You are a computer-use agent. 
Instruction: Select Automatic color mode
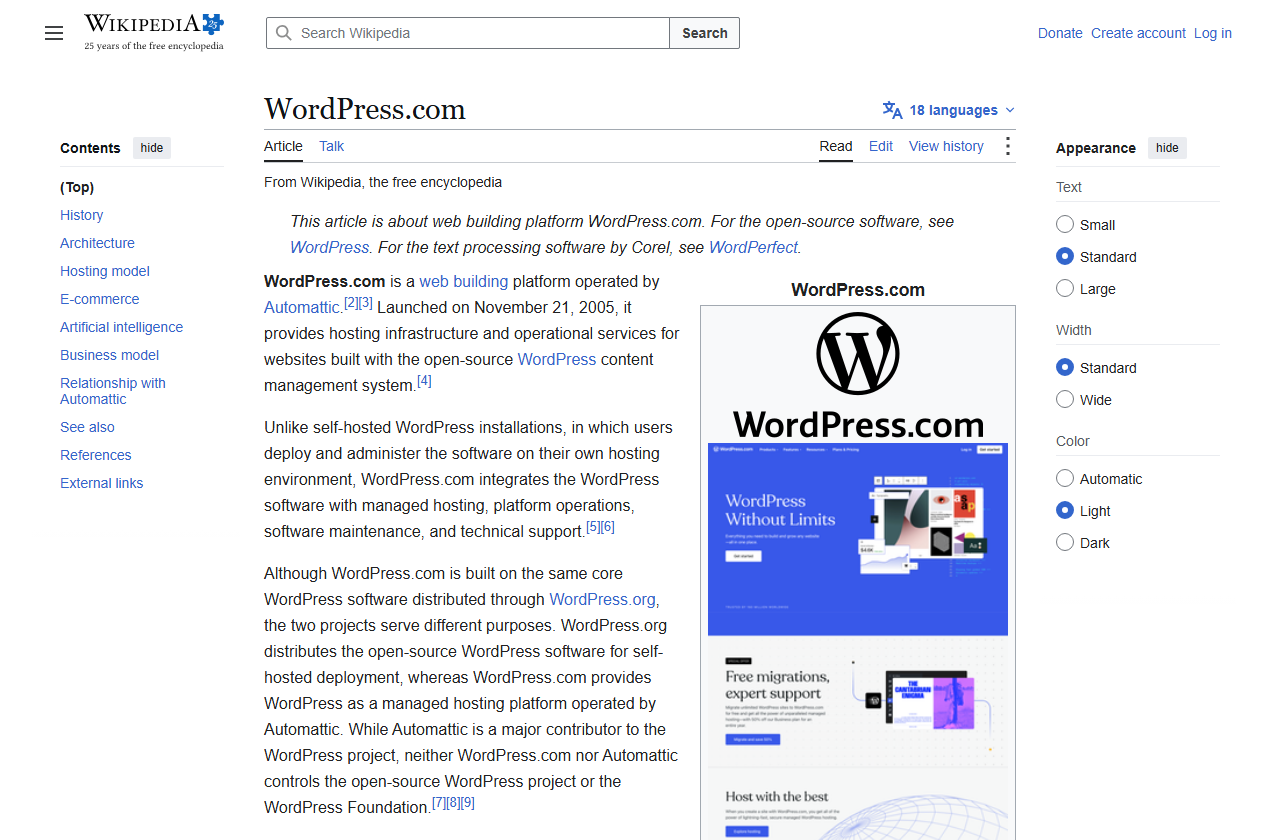click(x=1065, y=479)
